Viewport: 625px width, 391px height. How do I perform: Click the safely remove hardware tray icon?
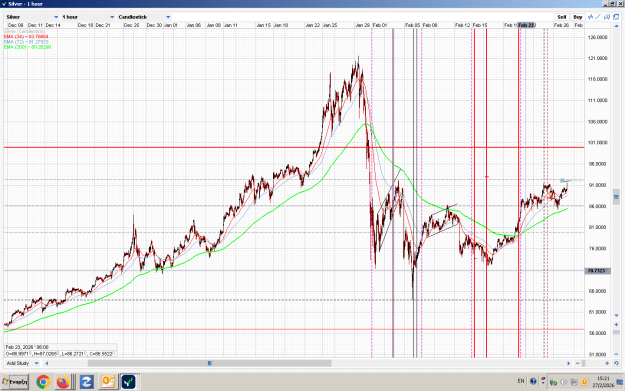coord(554,382)
